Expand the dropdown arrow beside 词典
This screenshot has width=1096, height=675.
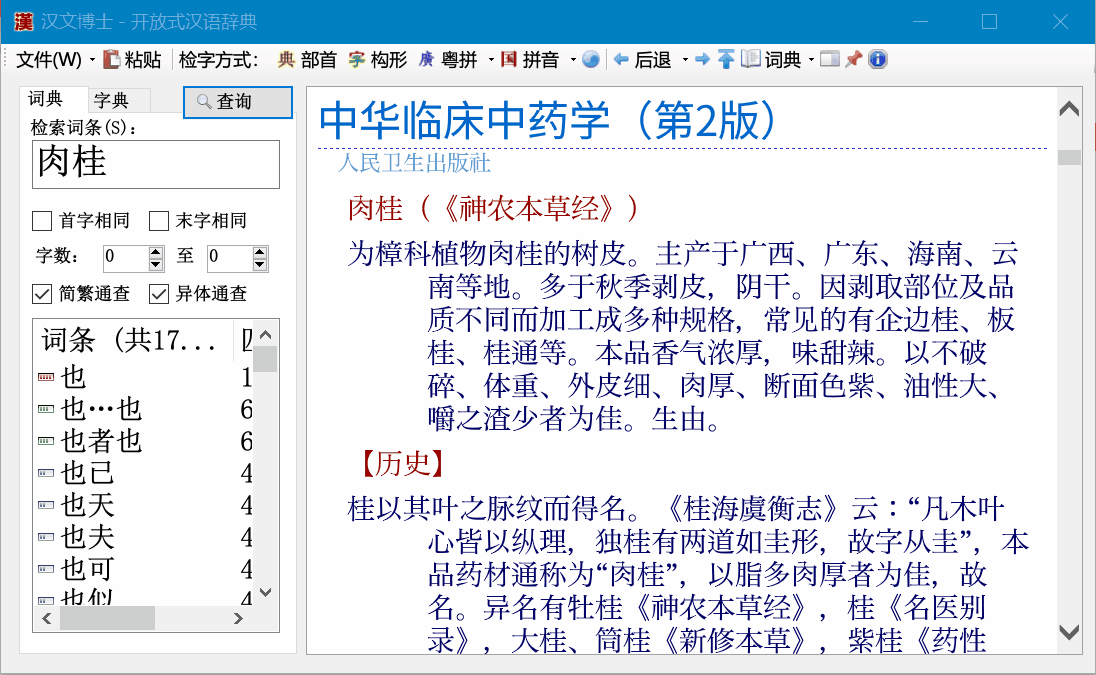(811, 60)
